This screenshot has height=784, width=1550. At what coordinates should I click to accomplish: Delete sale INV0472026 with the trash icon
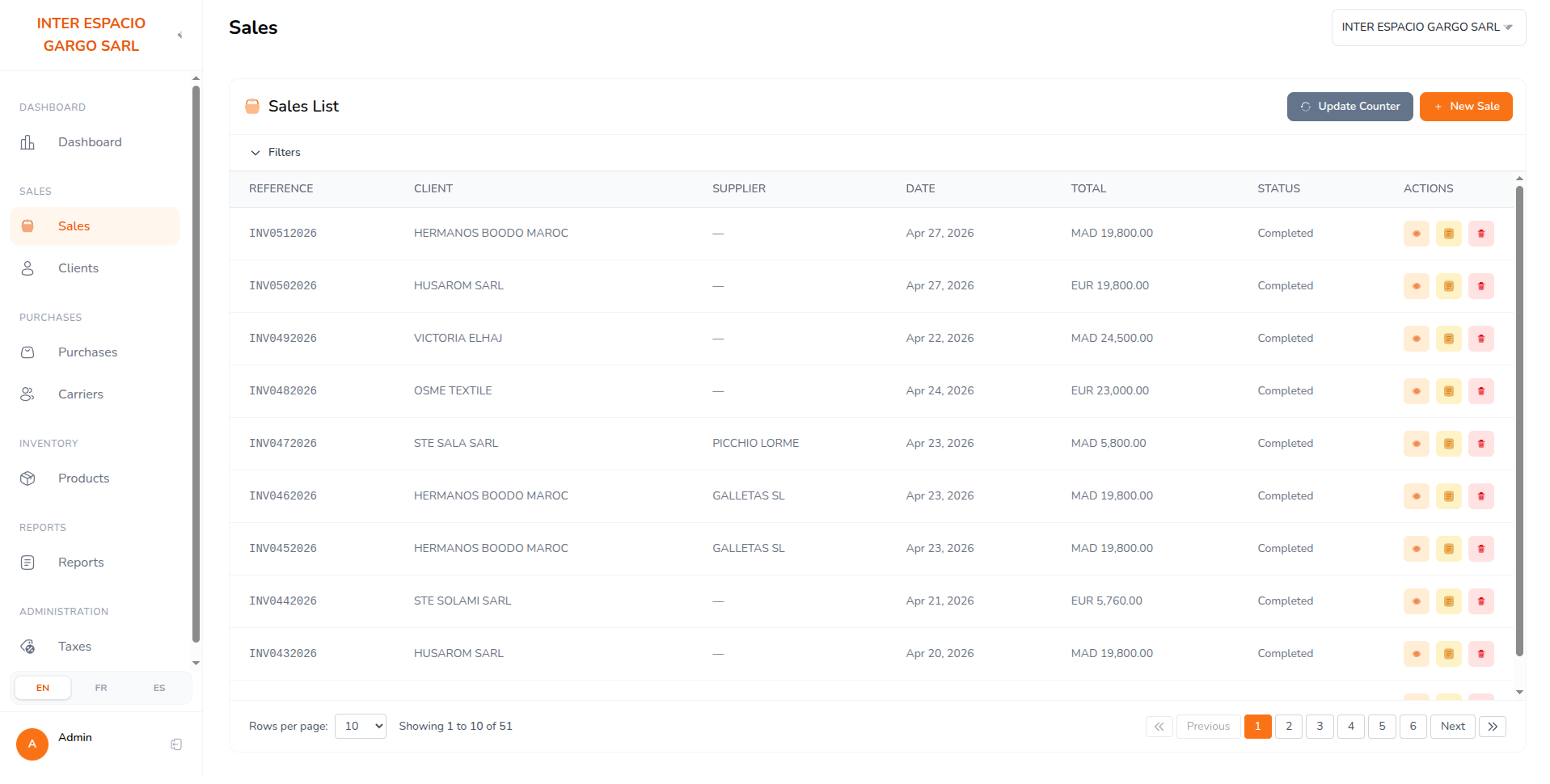1480,444
